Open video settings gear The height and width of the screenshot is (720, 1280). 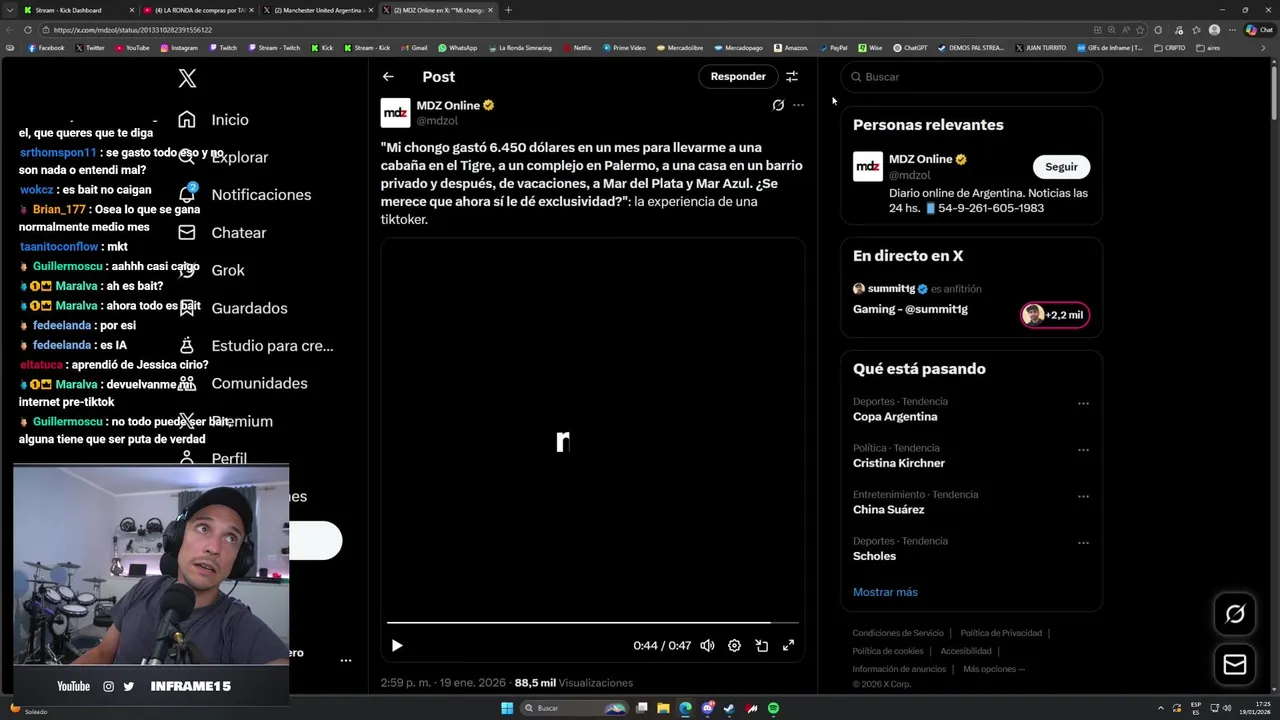coord(734,646)
